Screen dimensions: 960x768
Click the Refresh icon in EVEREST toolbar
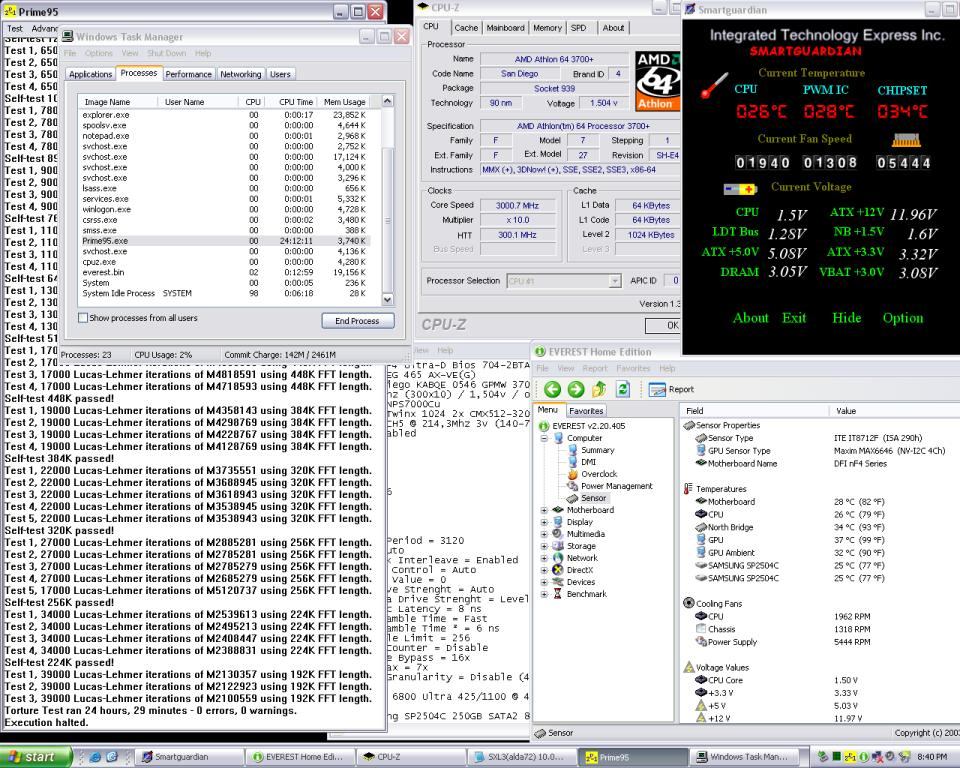point(623,389)
